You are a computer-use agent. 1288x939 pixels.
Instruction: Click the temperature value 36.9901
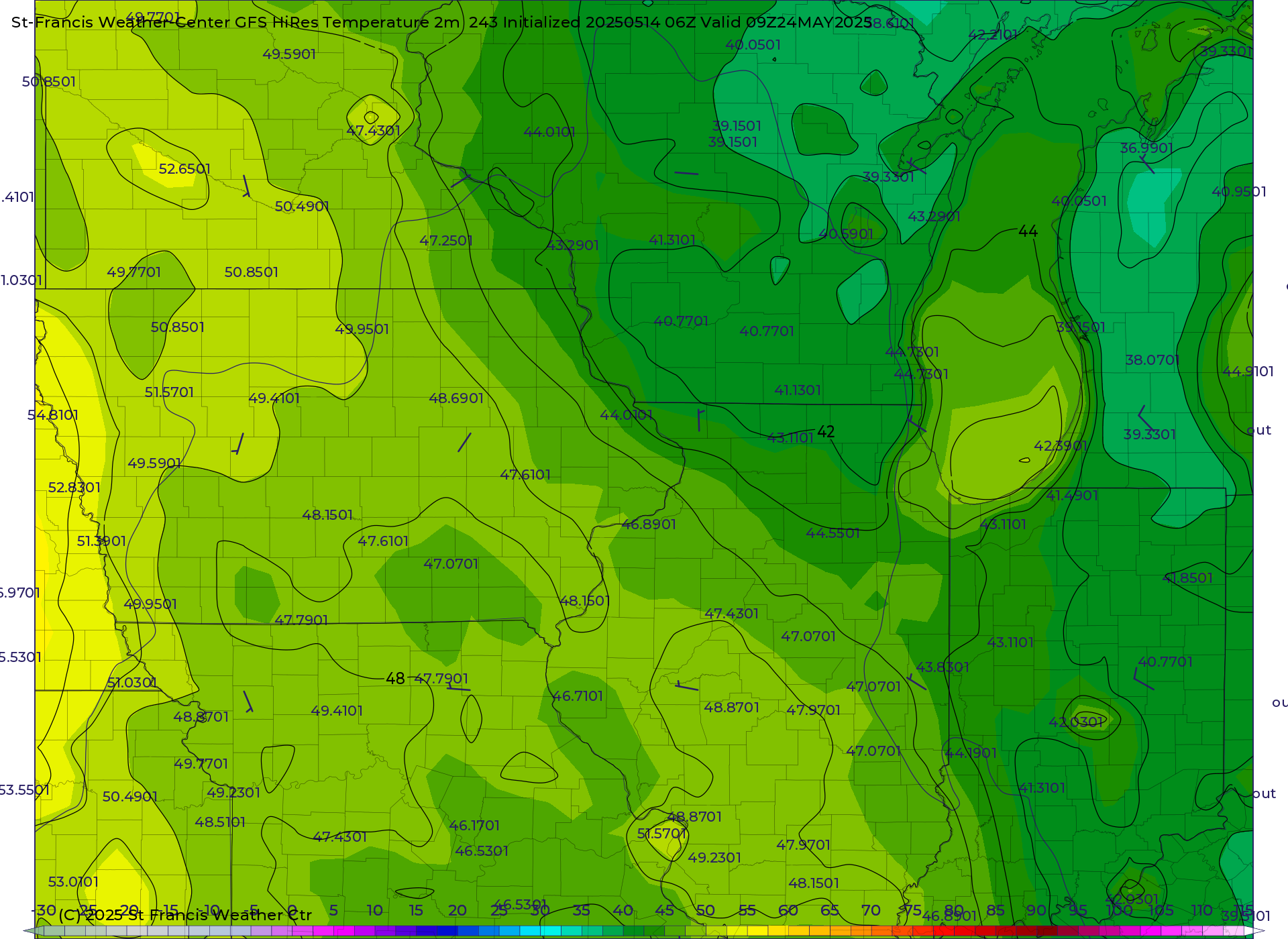pos(1146,148)
